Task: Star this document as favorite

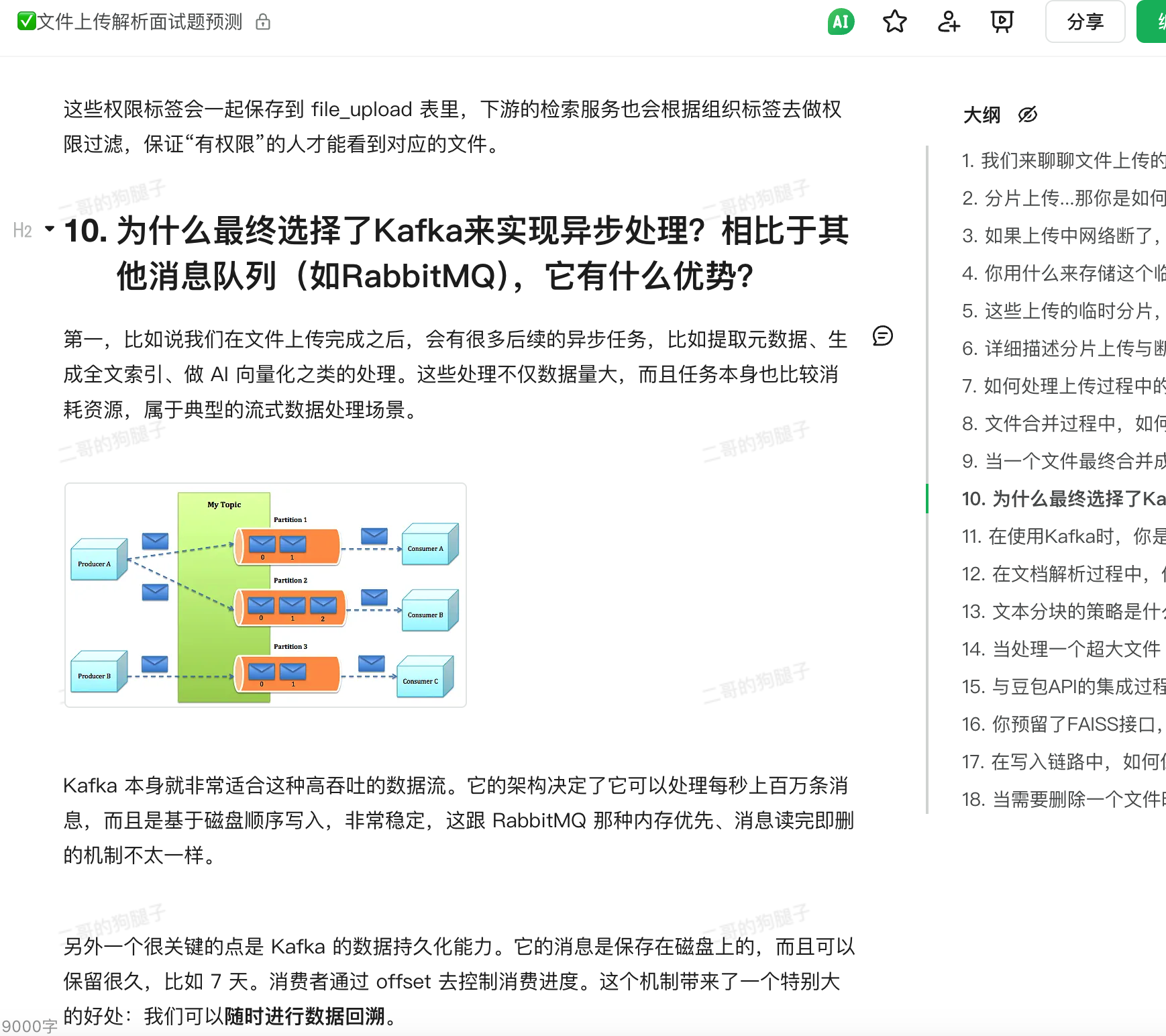Action: 894,22
